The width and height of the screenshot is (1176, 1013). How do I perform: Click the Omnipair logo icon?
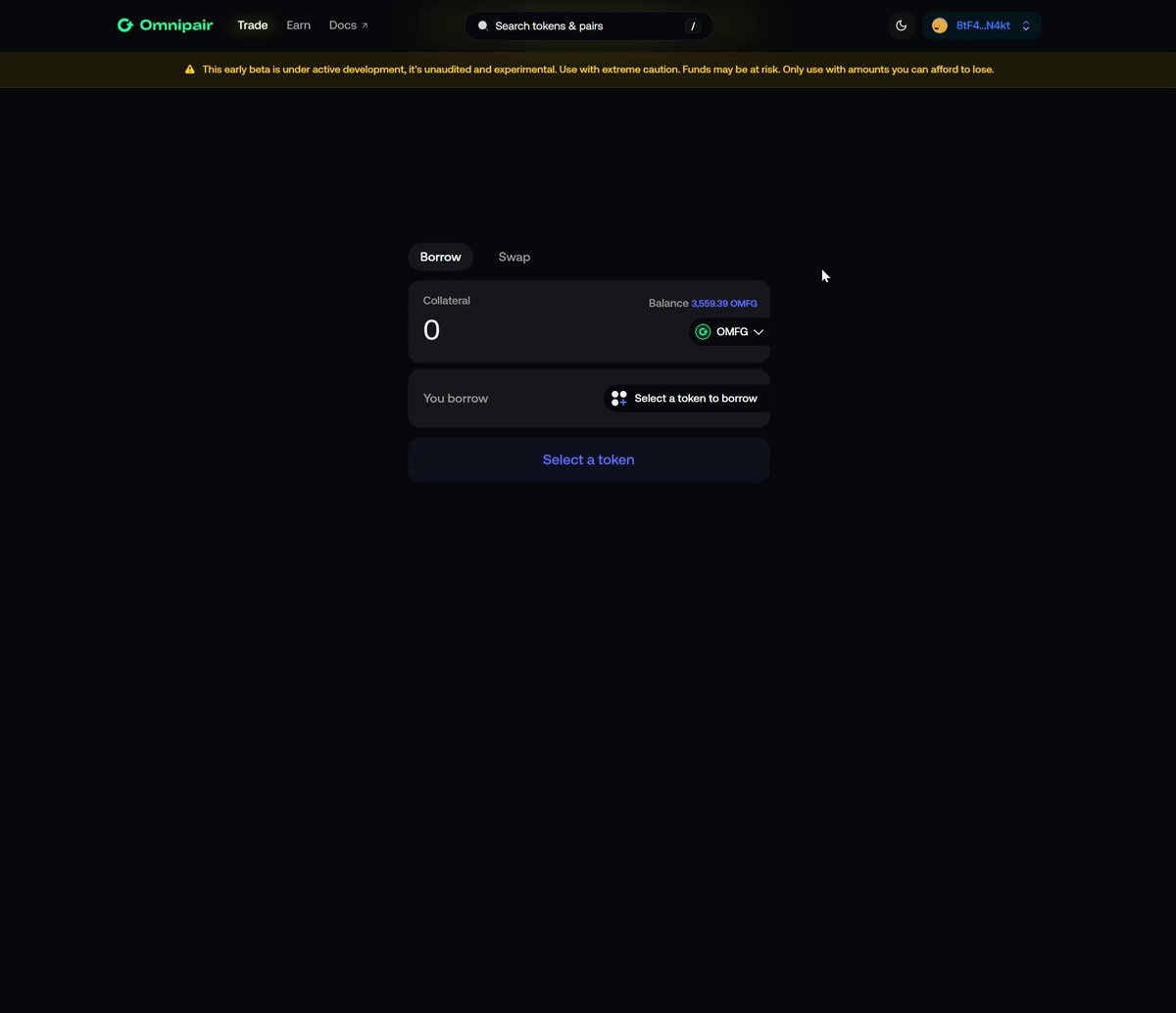125,25
